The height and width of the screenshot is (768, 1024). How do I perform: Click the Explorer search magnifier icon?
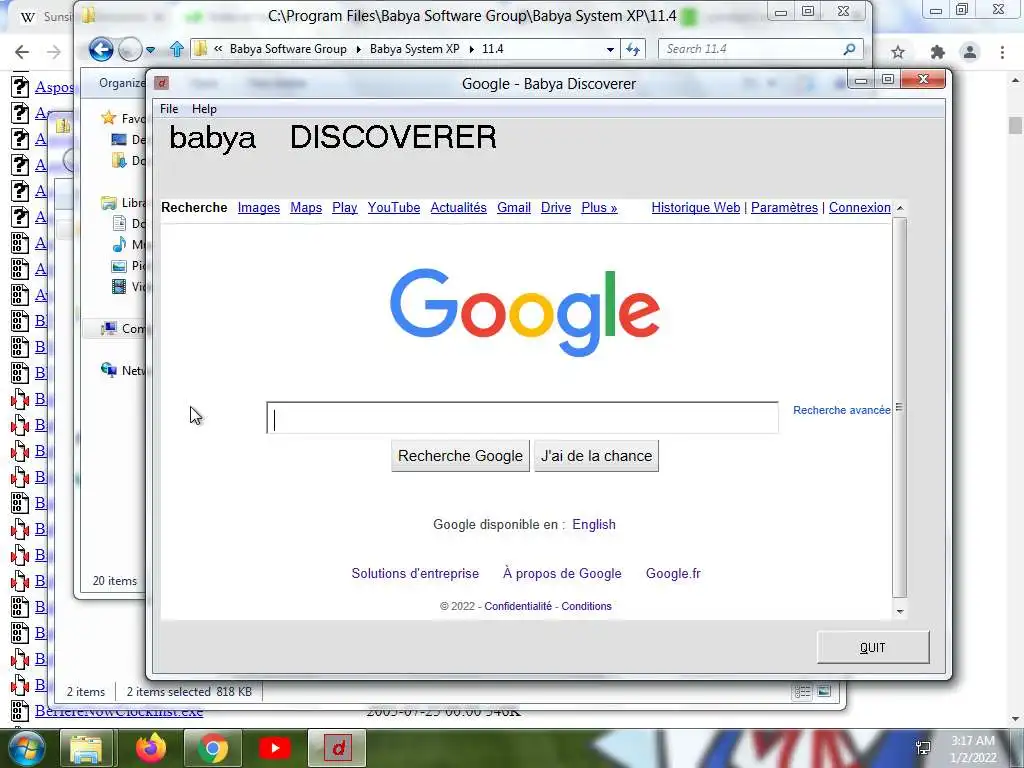click(x=849, y=49)
